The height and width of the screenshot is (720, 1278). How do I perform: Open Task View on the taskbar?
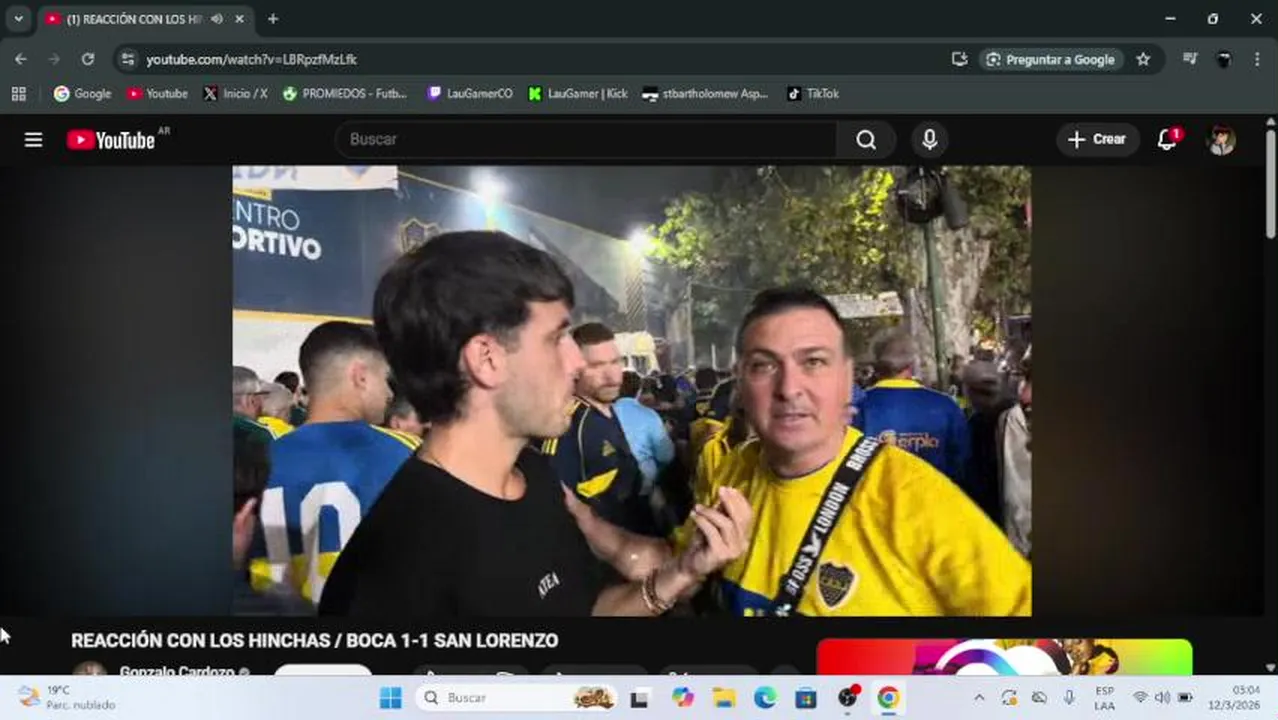[x=639, y=698]
